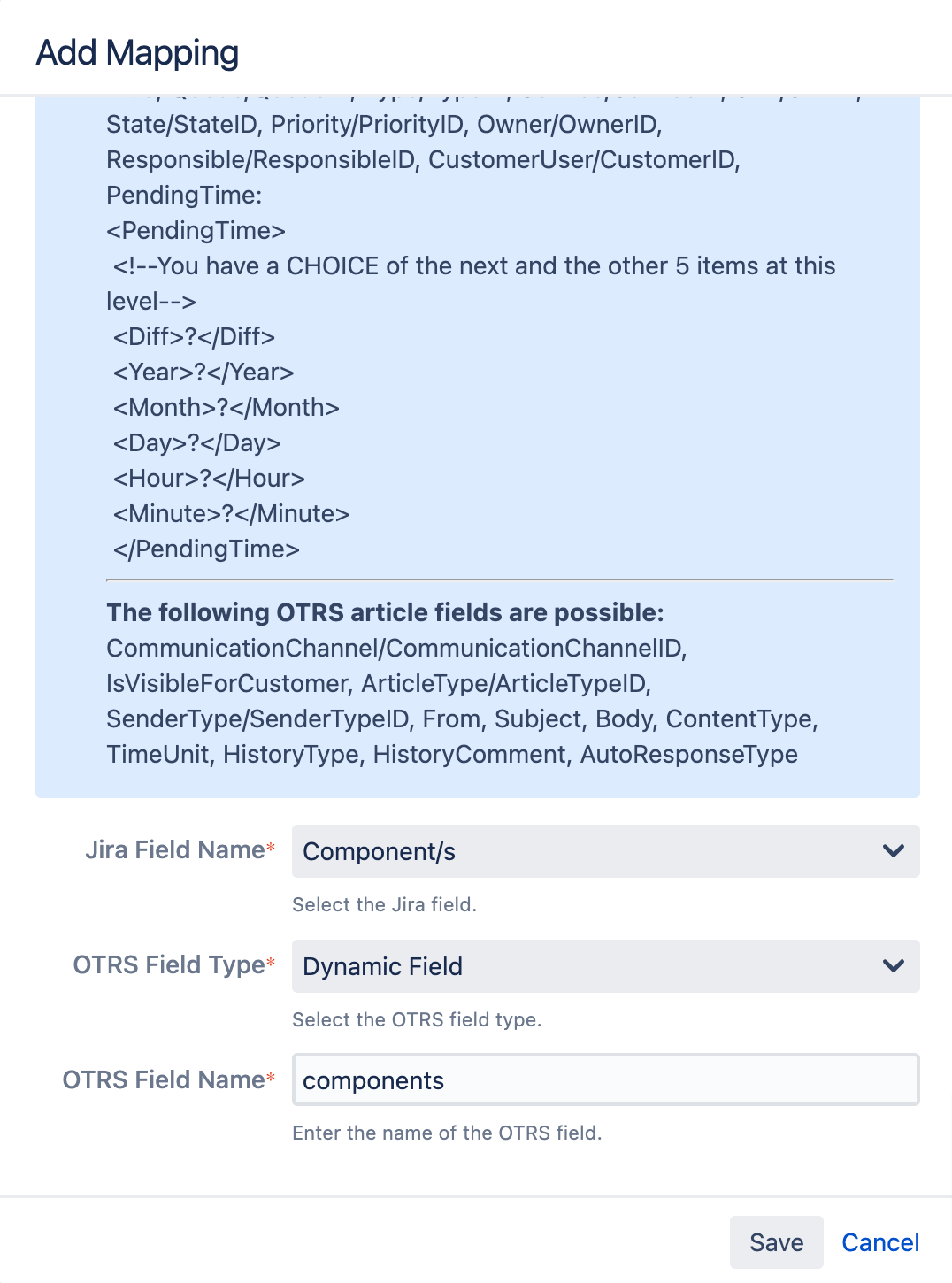The width and height of the screenshot is (952, 1283).
Task: Click the Month tag line
Action: [x=226, y=408]
